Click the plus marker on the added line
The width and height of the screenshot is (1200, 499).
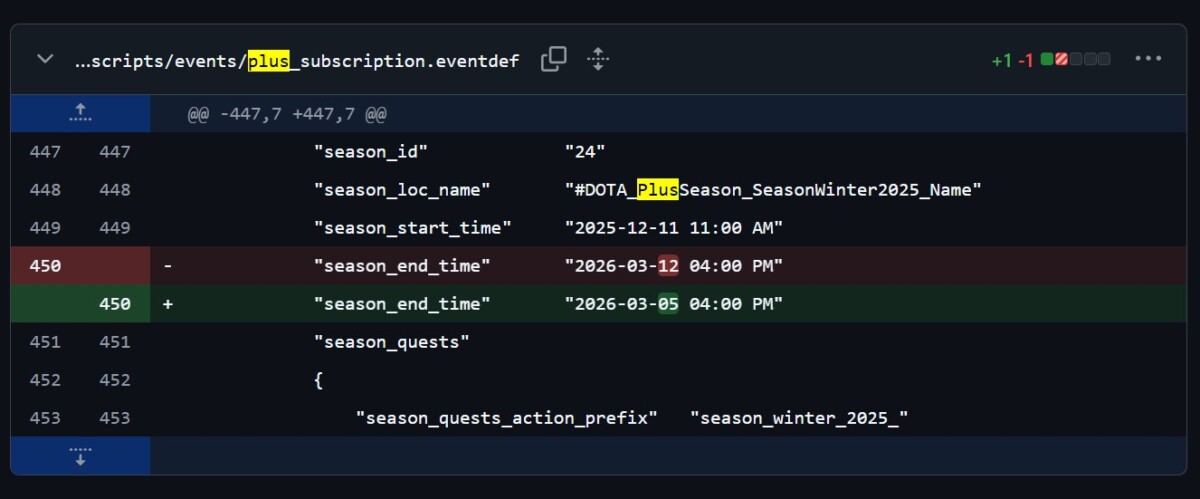(167, 304)
